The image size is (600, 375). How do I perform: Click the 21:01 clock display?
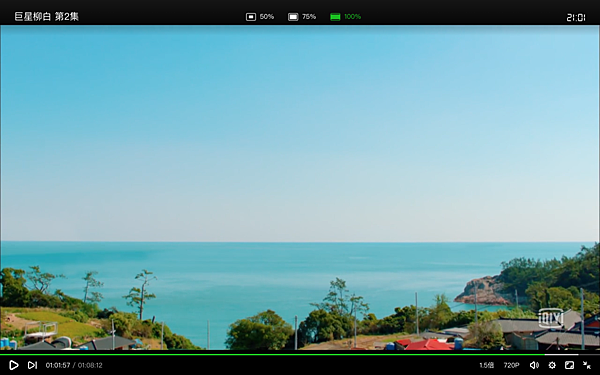pos(576,17)
